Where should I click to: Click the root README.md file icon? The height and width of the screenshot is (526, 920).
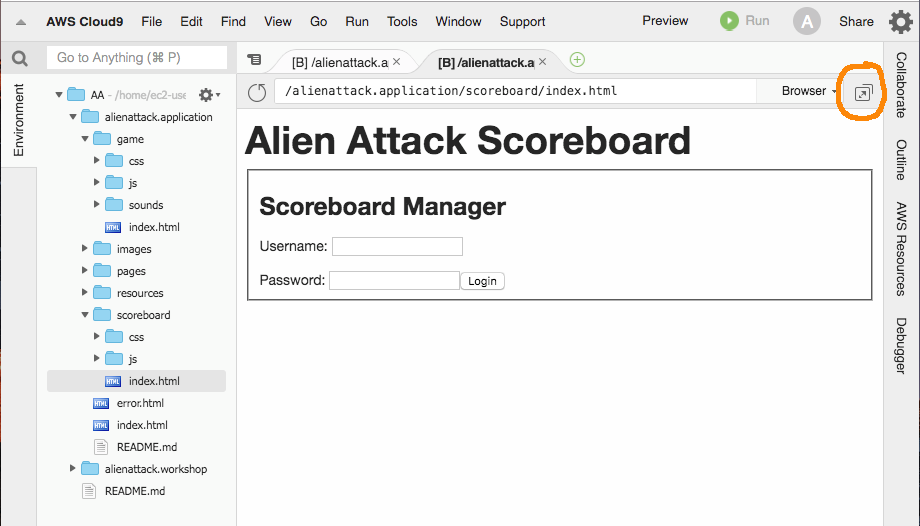[89, 491]
